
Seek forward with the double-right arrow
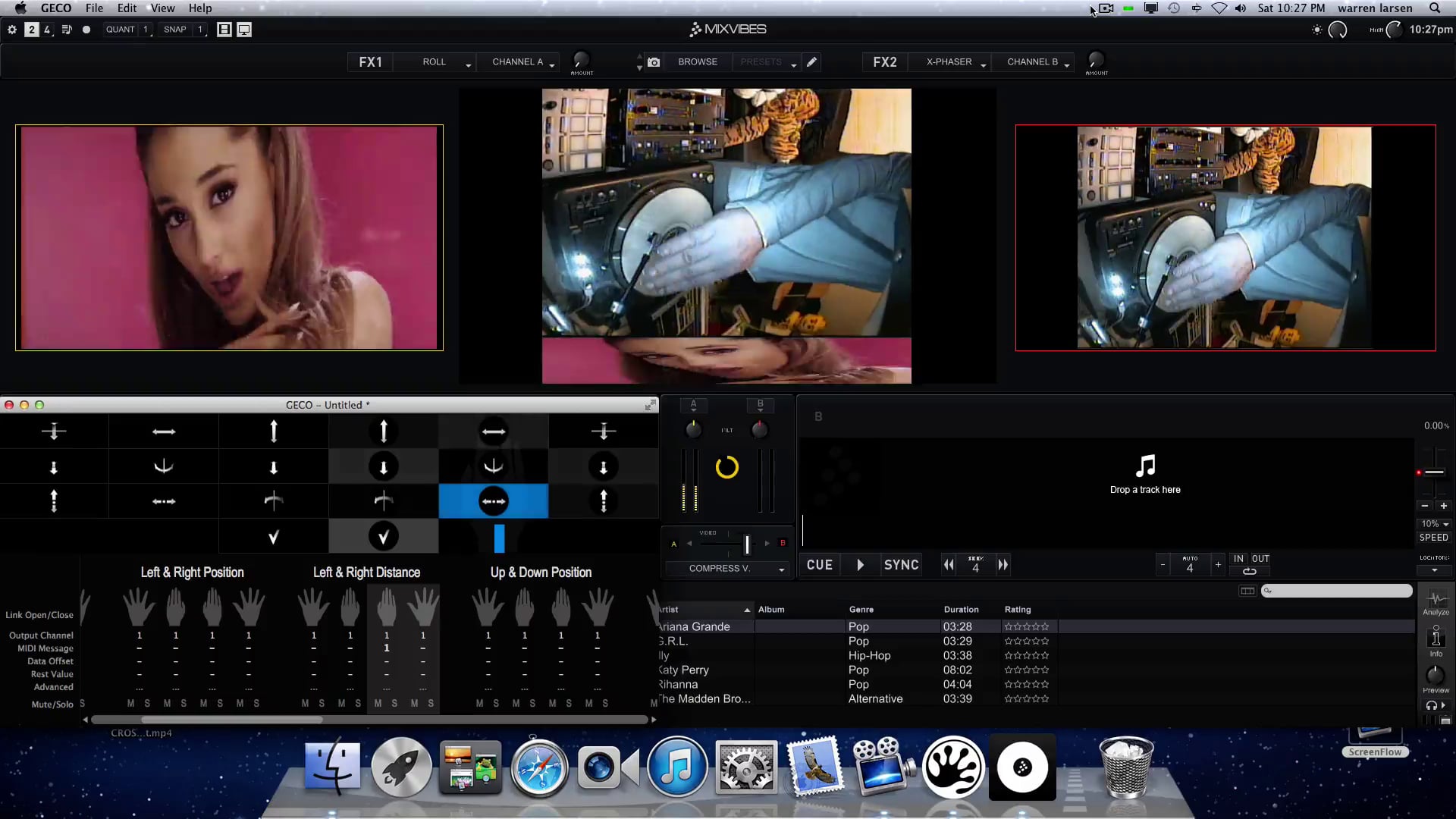pos(1003,565)
